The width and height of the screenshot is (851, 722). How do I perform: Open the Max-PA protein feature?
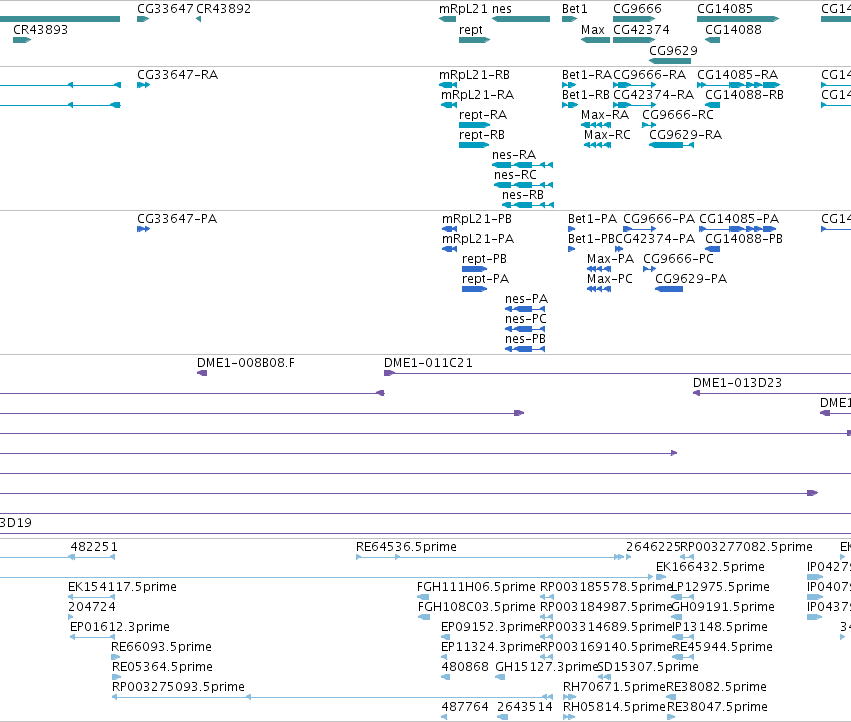tap(599, 269)
